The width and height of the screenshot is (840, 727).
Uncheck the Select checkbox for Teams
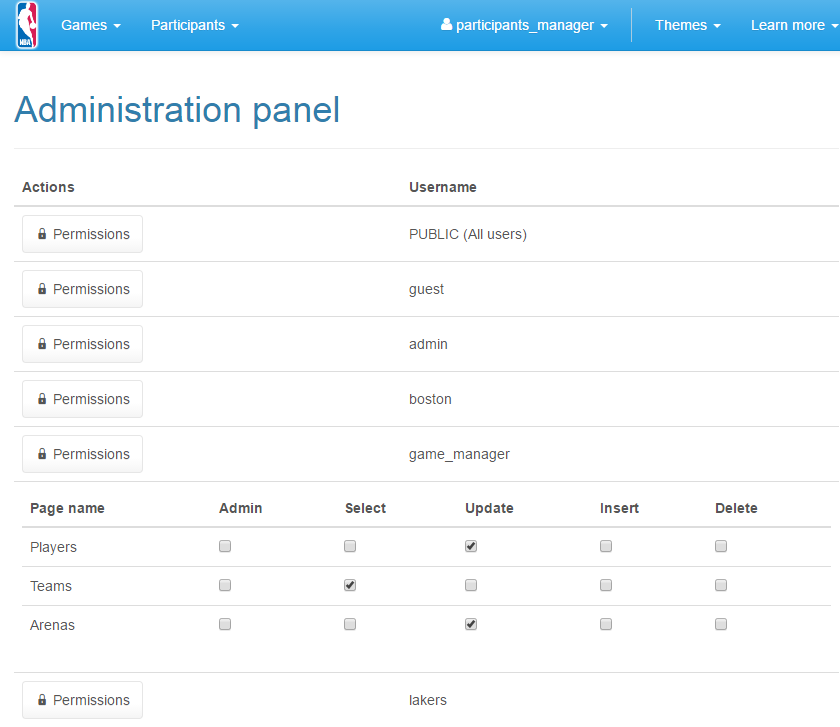pos(350,585)
